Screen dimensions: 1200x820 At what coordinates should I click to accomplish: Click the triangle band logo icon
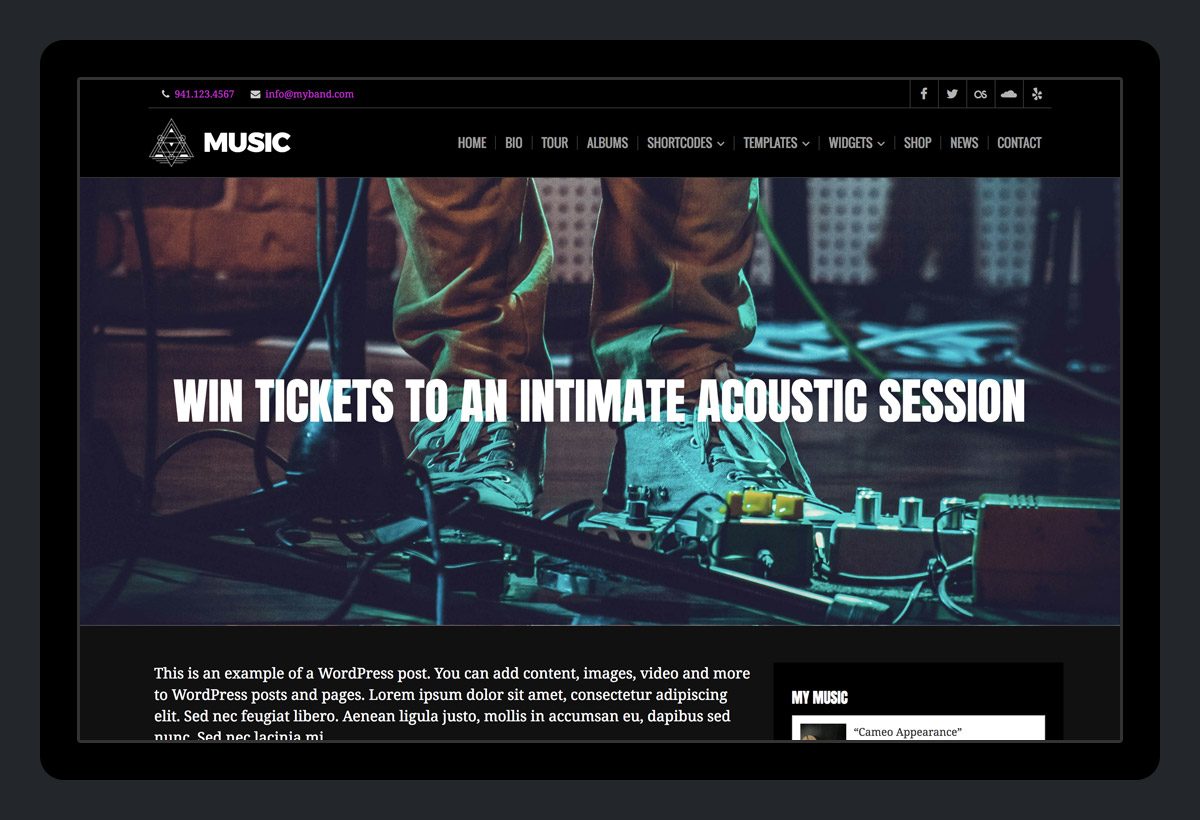click(172, 142)
